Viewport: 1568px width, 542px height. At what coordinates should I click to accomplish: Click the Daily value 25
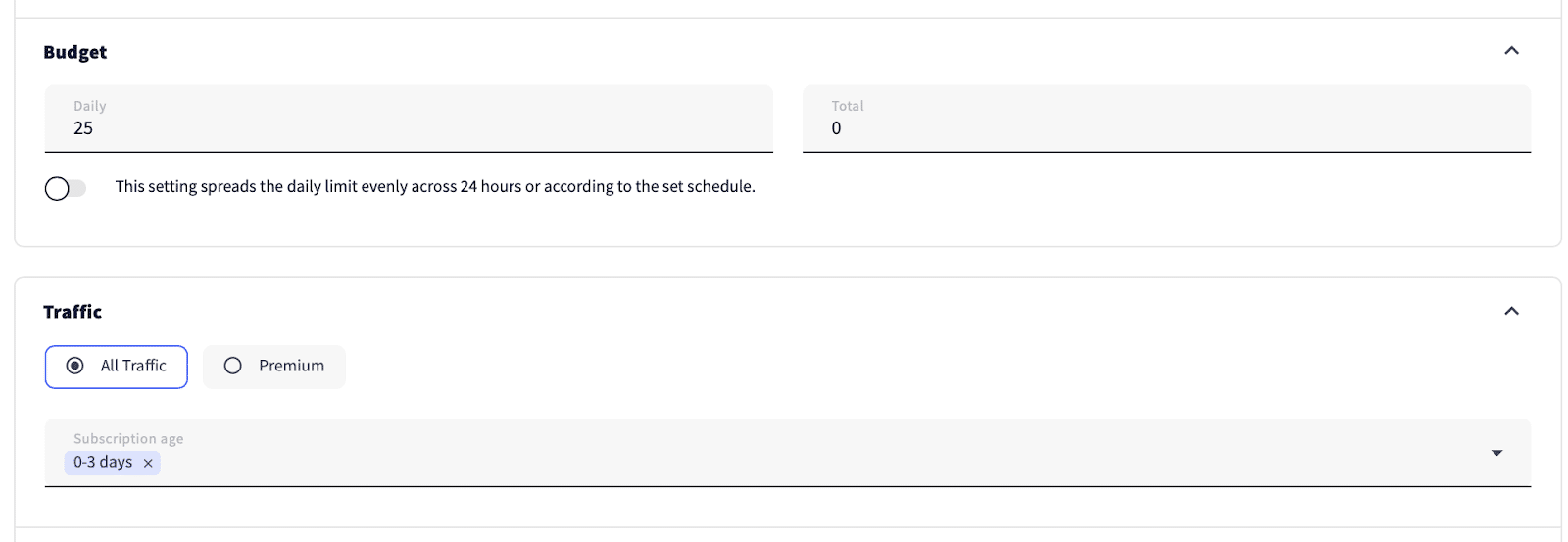pos(83,128)
